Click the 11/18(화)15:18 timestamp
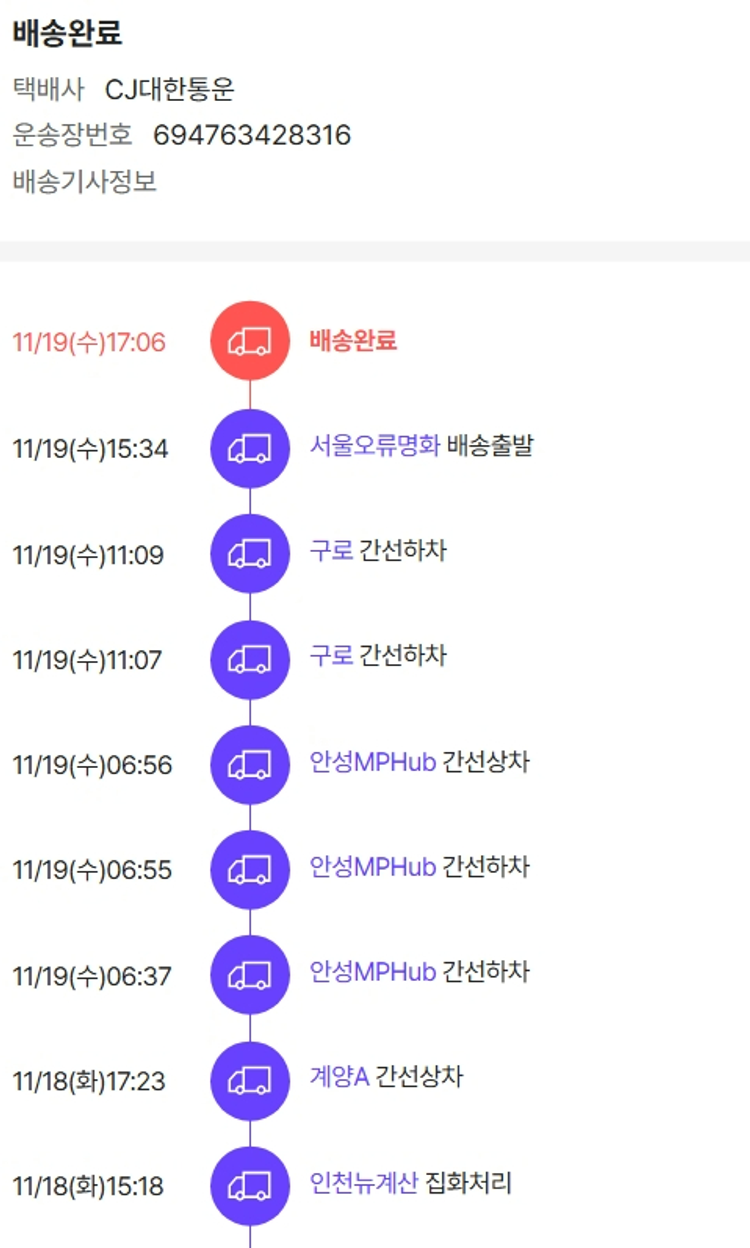The width and height of the screenshot is (750, 1248). click(x=88, y=1187)
